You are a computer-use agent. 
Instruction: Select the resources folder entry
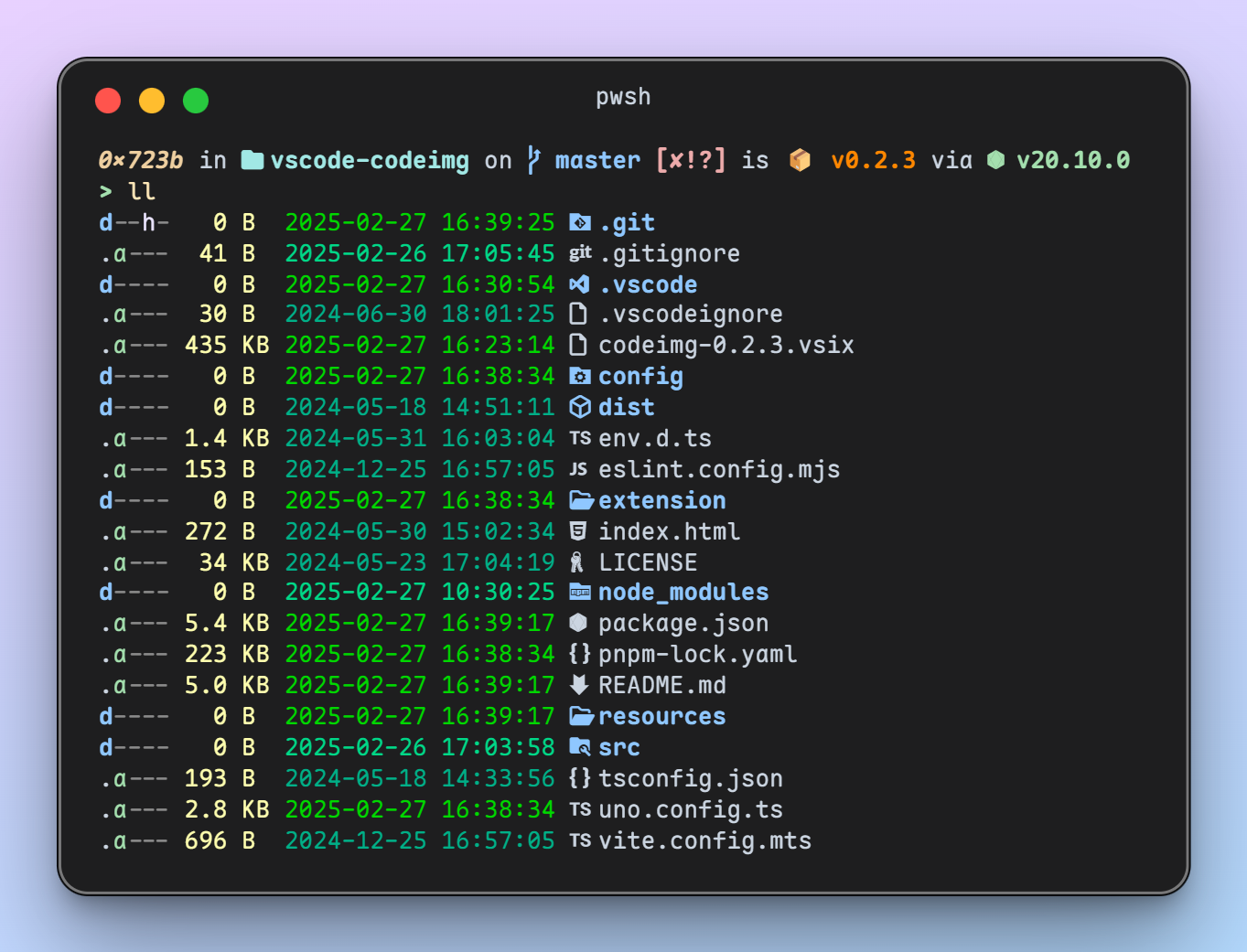pos(662,716)
